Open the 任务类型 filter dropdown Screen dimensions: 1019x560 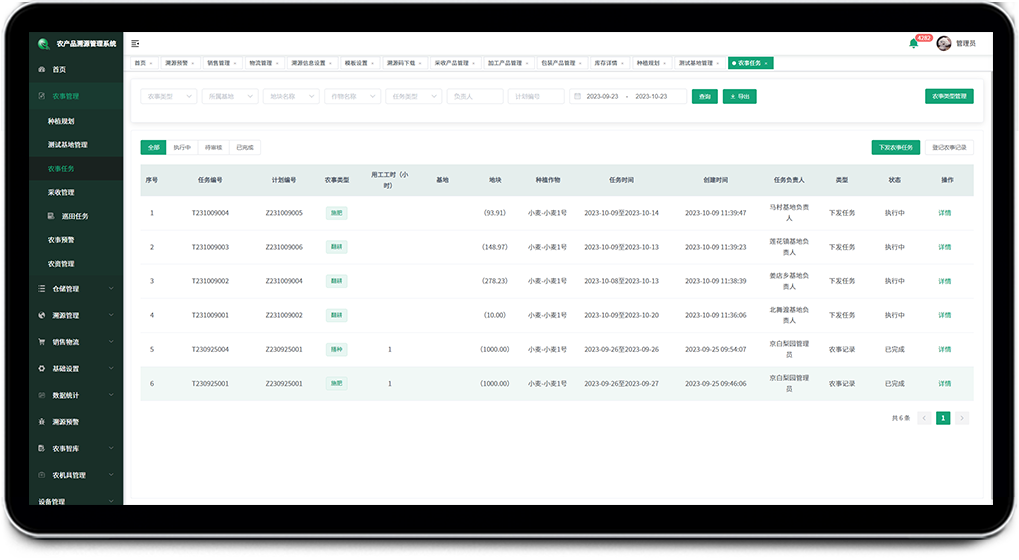point(413,96)
